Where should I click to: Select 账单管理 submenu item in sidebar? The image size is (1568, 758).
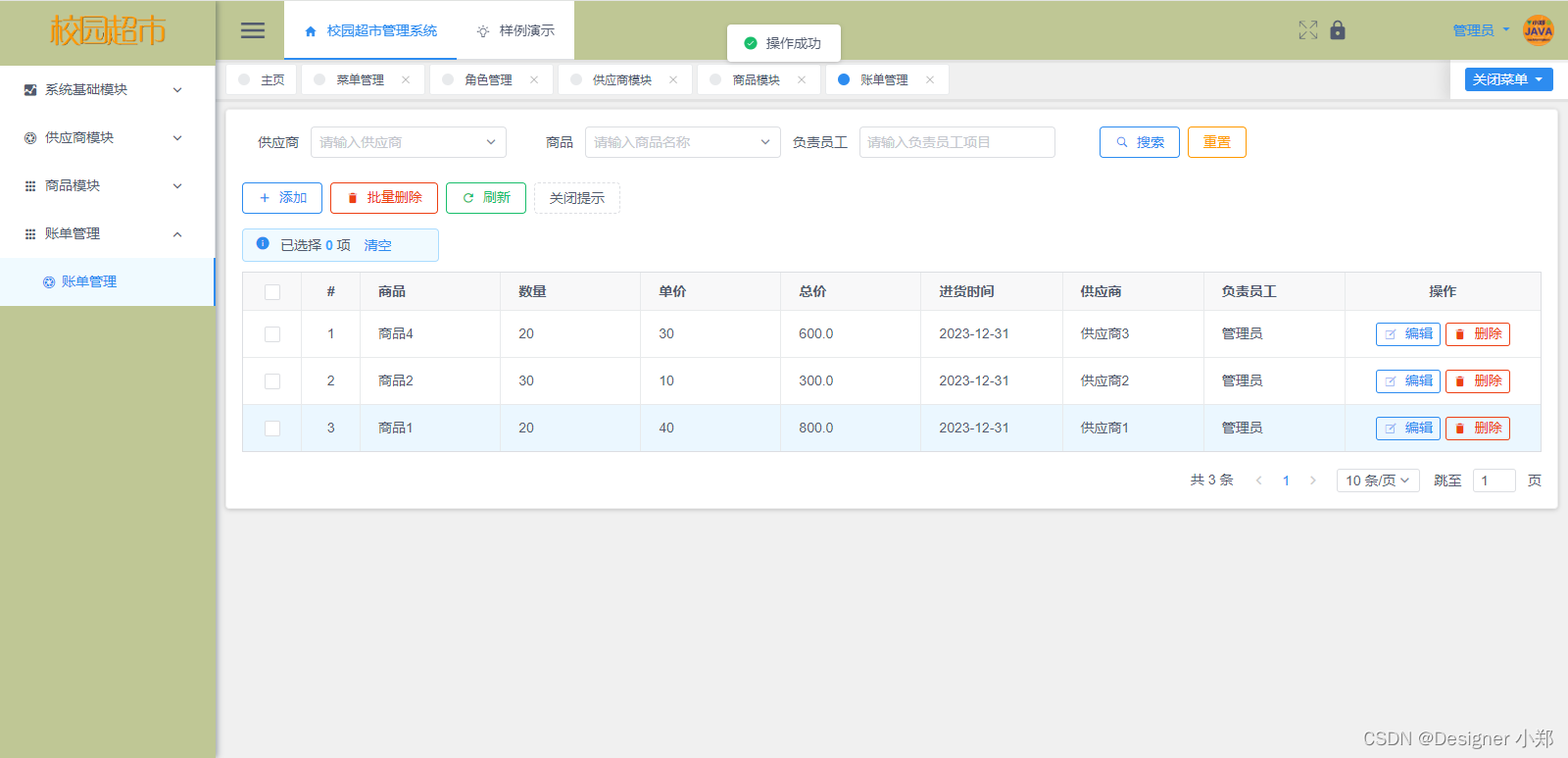coord(108,281)
